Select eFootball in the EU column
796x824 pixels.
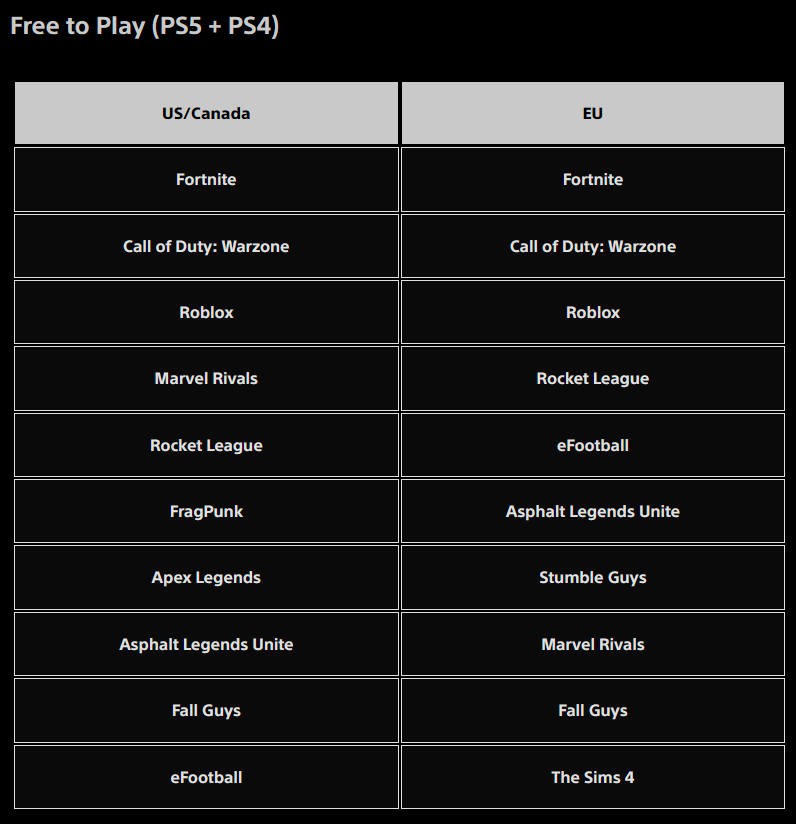[x=592, y=445]
